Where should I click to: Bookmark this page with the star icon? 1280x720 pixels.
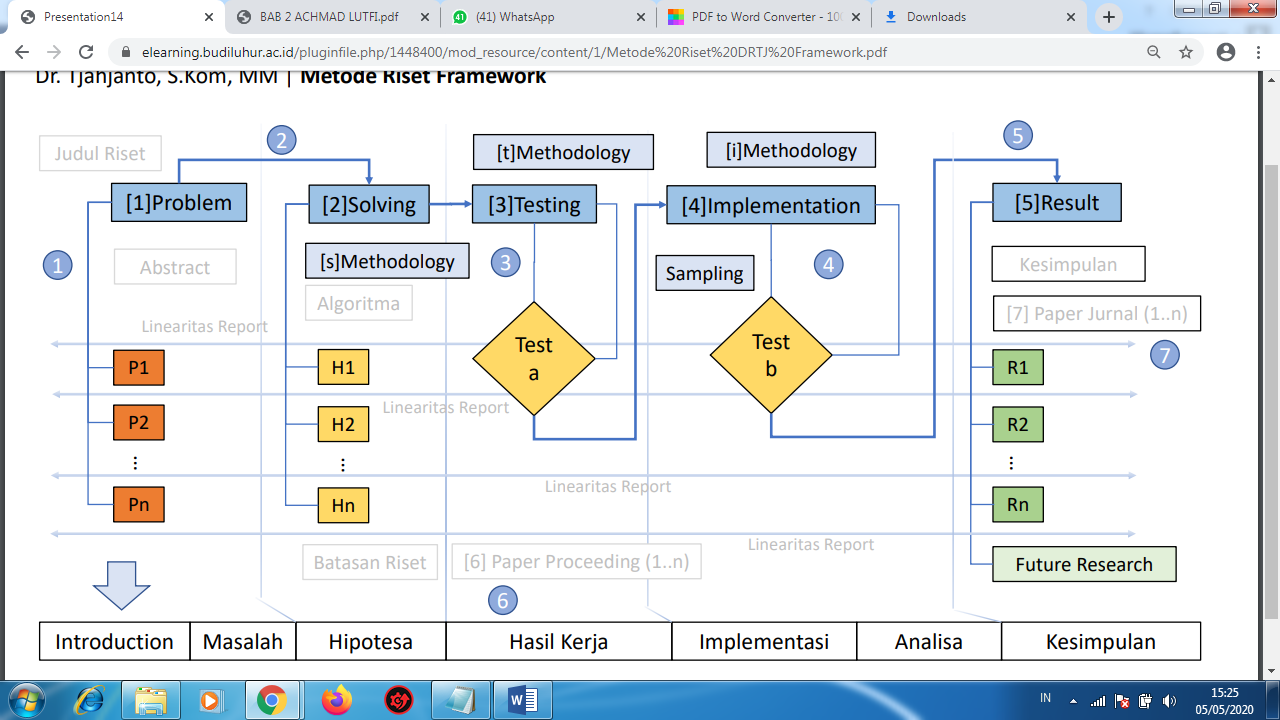[x=1186, y=51]
